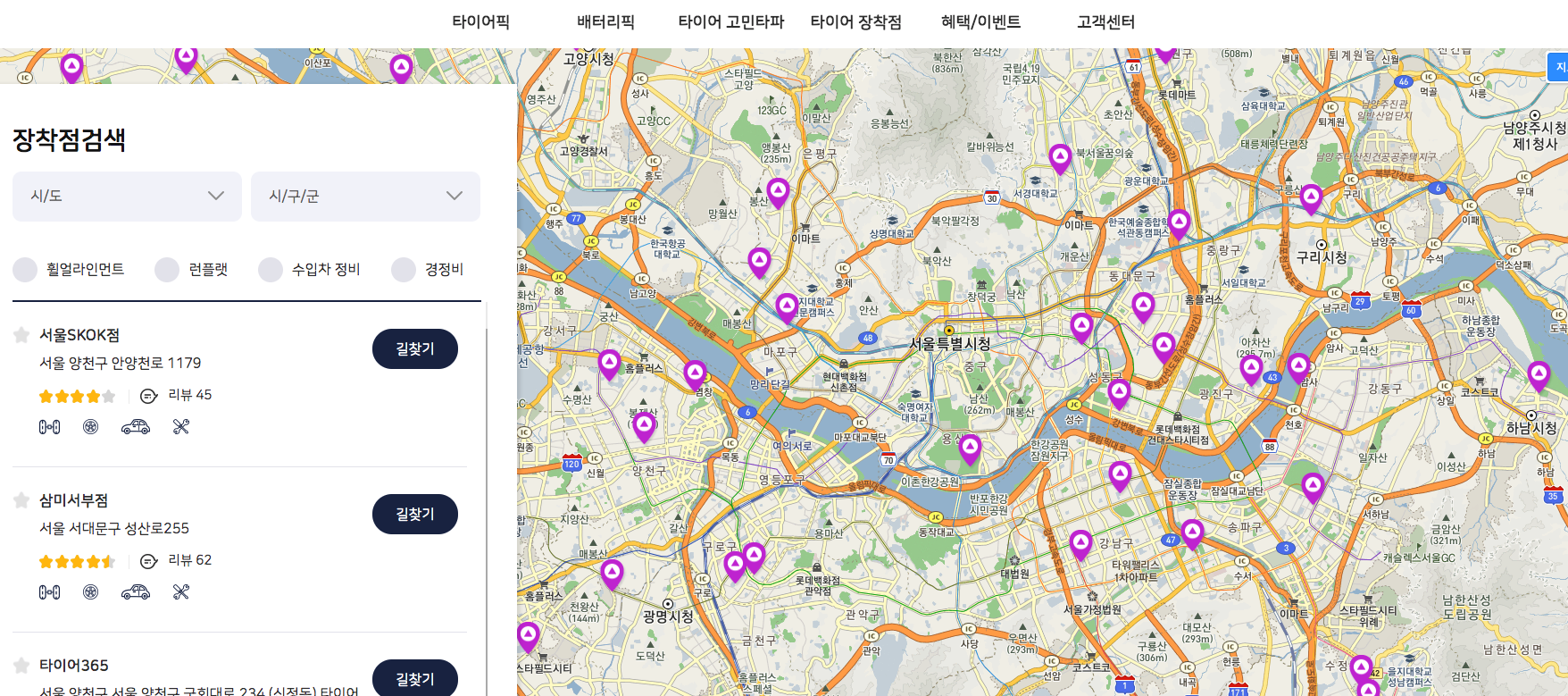Favorite 서울SKOK점 with its star icon
This screenshot has width=1568, height=696.
click(x=21, y=335)
